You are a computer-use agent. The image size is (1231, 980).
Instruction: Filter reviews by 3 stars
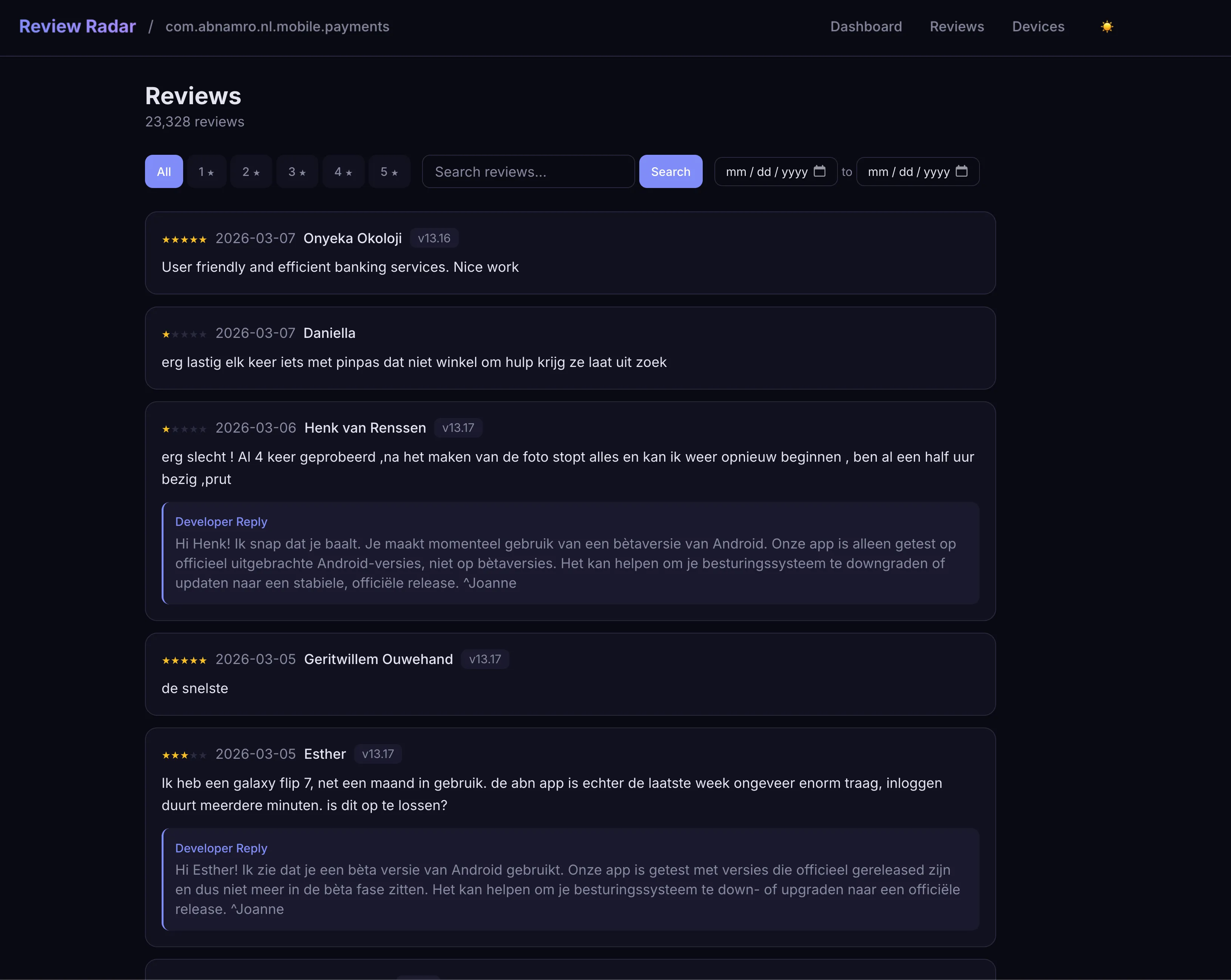297,171
